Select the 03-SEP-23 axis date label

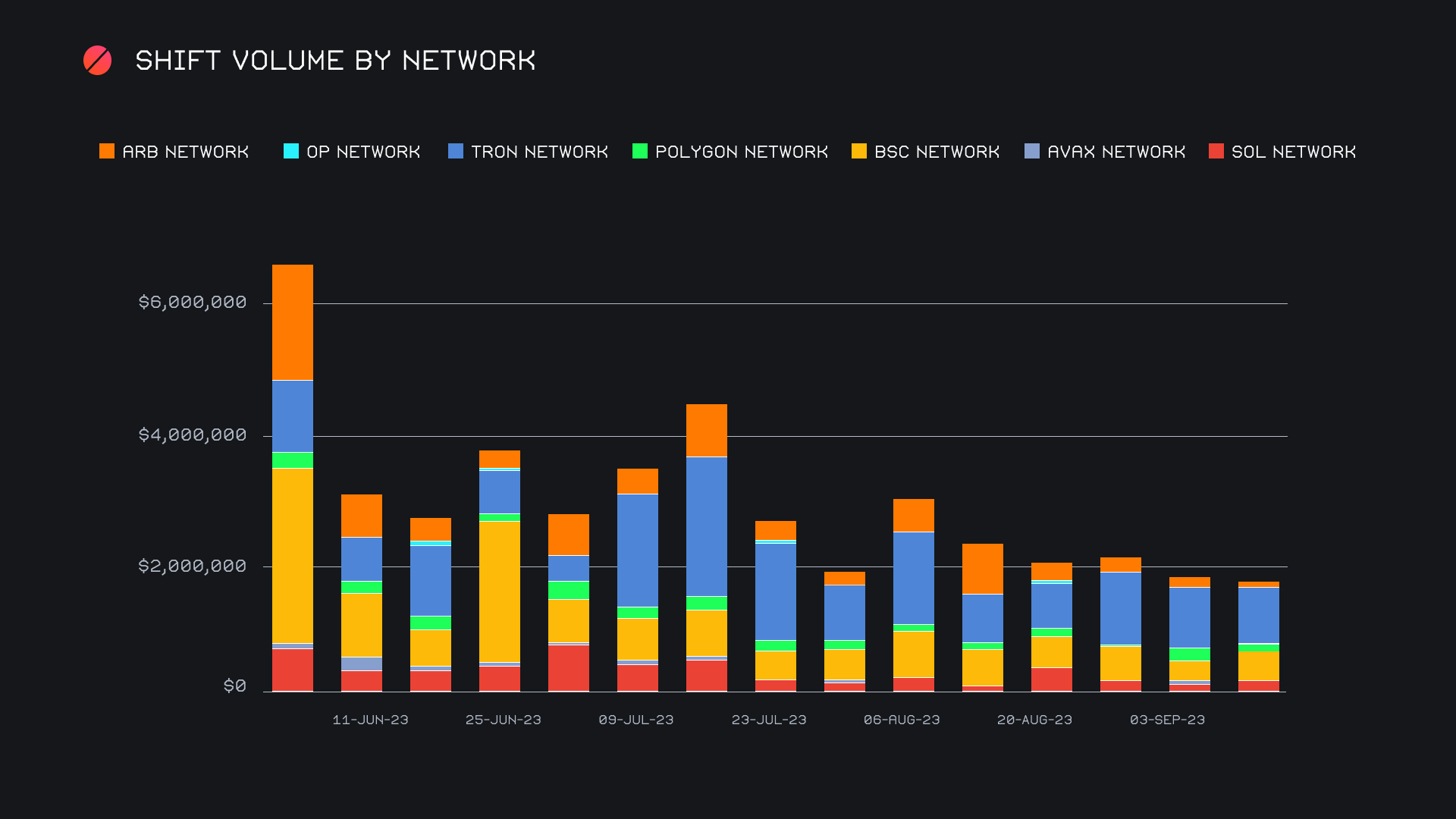click(1167, 720)
